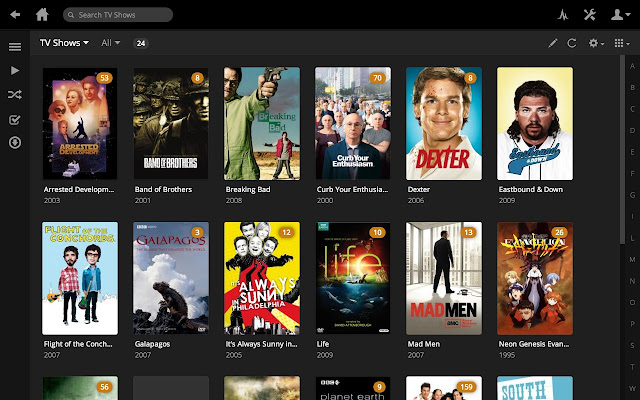Open Neon Genesis Evangelion poster
Image resolution: width=640 pixels, height=400 pixels.
[535, 278]
